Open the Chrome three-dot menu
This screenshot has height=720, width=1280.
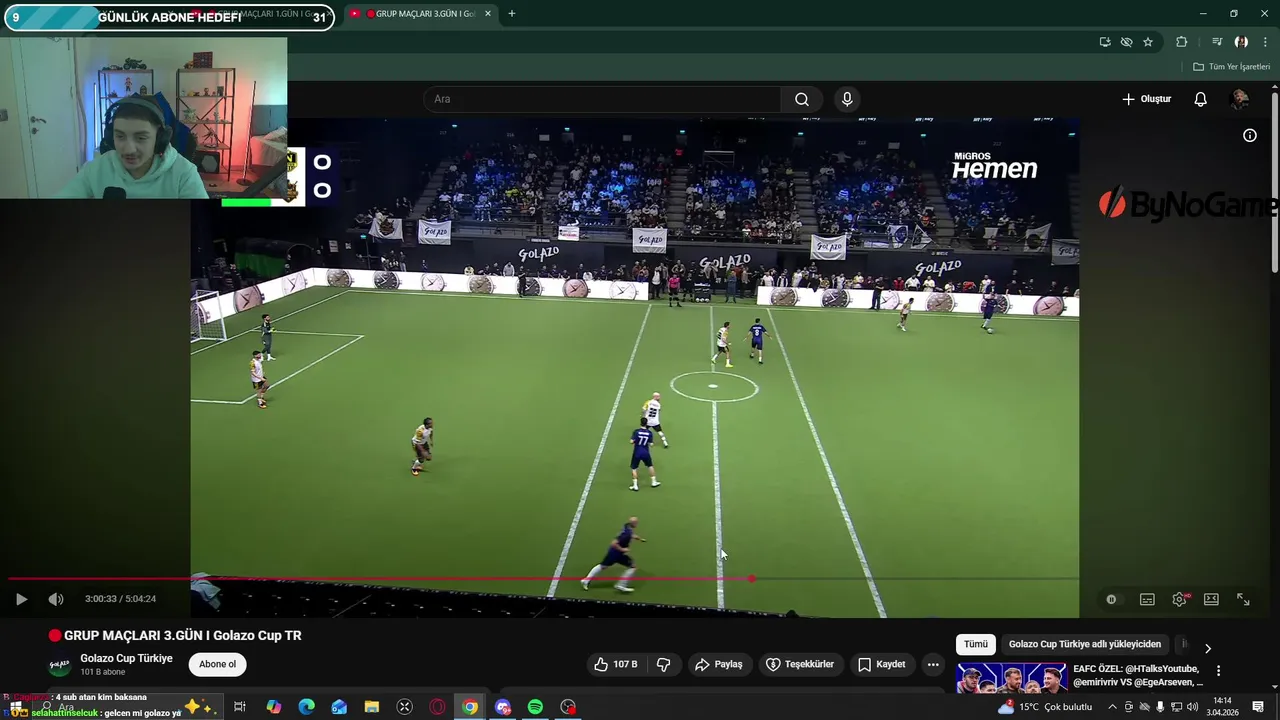pos(1265,42)
